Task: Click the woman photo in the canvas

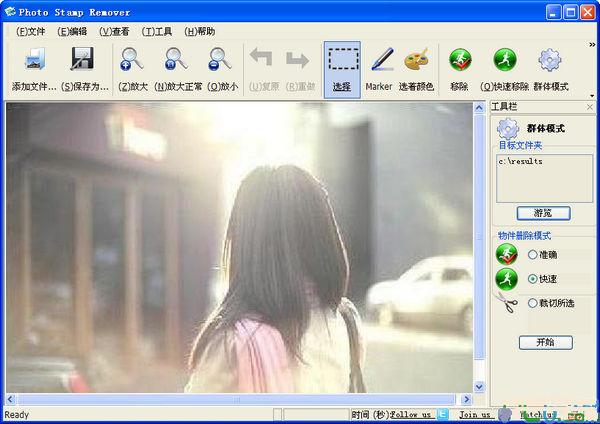Action: pos(239,247)
